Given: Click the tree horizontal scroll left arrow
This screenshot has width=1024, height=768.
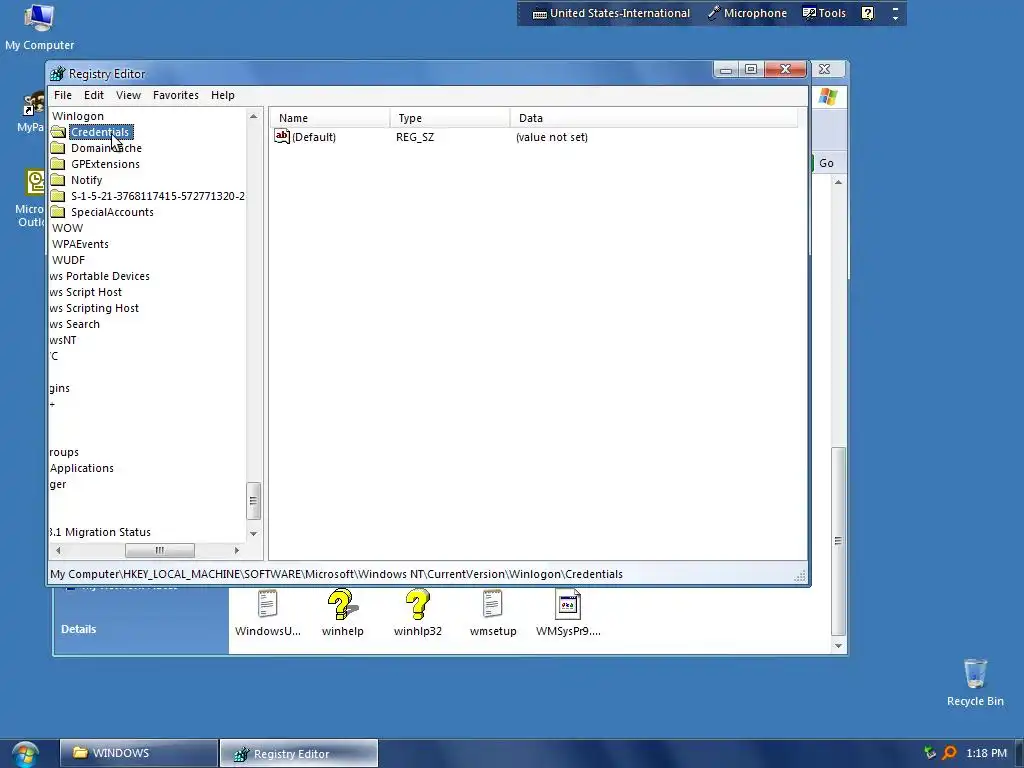Looking at the screenshot, I should pyautogui.click(x=58, y=551).
